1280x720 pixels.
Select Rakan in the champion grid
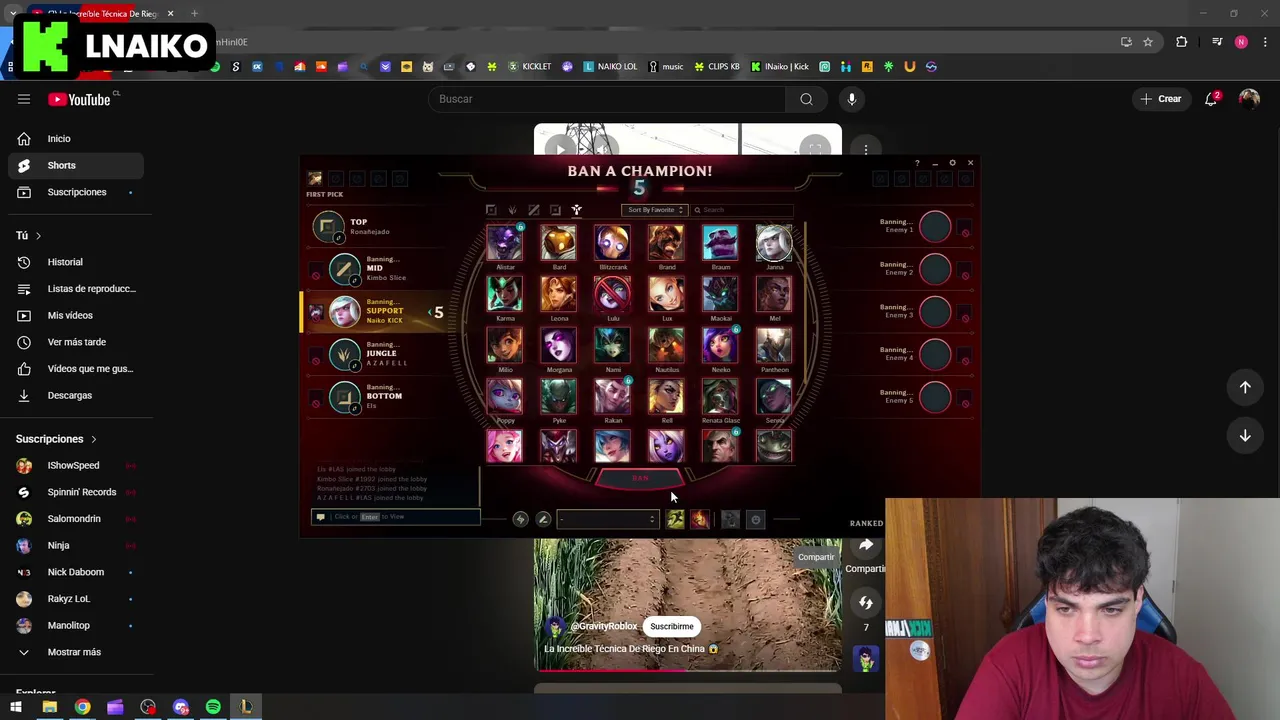pos(613,396)
